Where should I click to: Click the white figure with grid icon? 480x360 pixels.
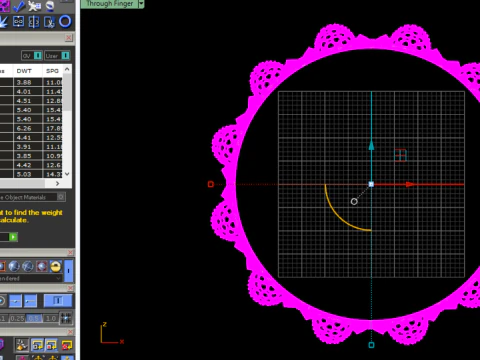pyautogui.click(x=34, y=5)
